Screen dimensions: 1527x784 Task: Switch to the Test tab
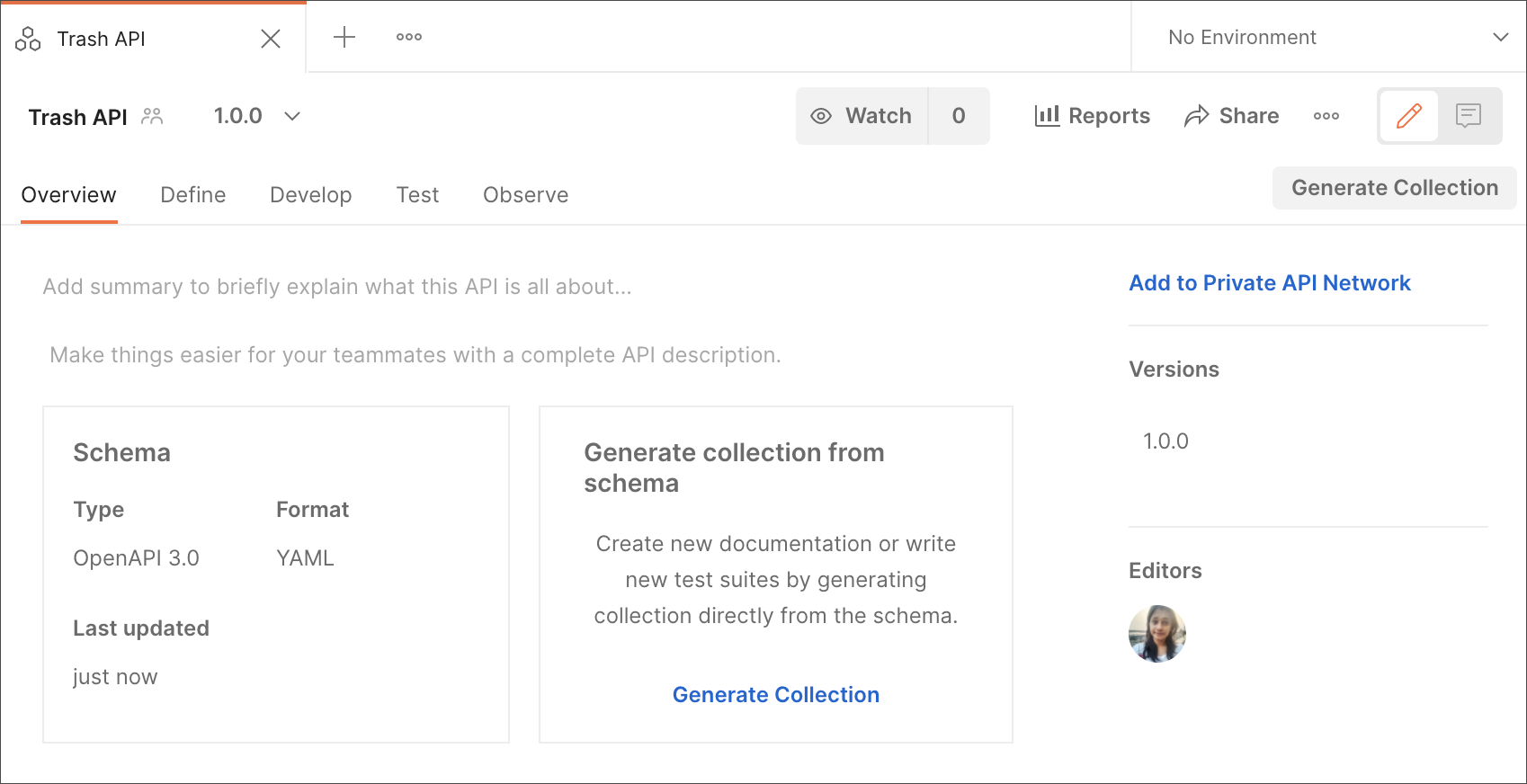click(418, 195)
